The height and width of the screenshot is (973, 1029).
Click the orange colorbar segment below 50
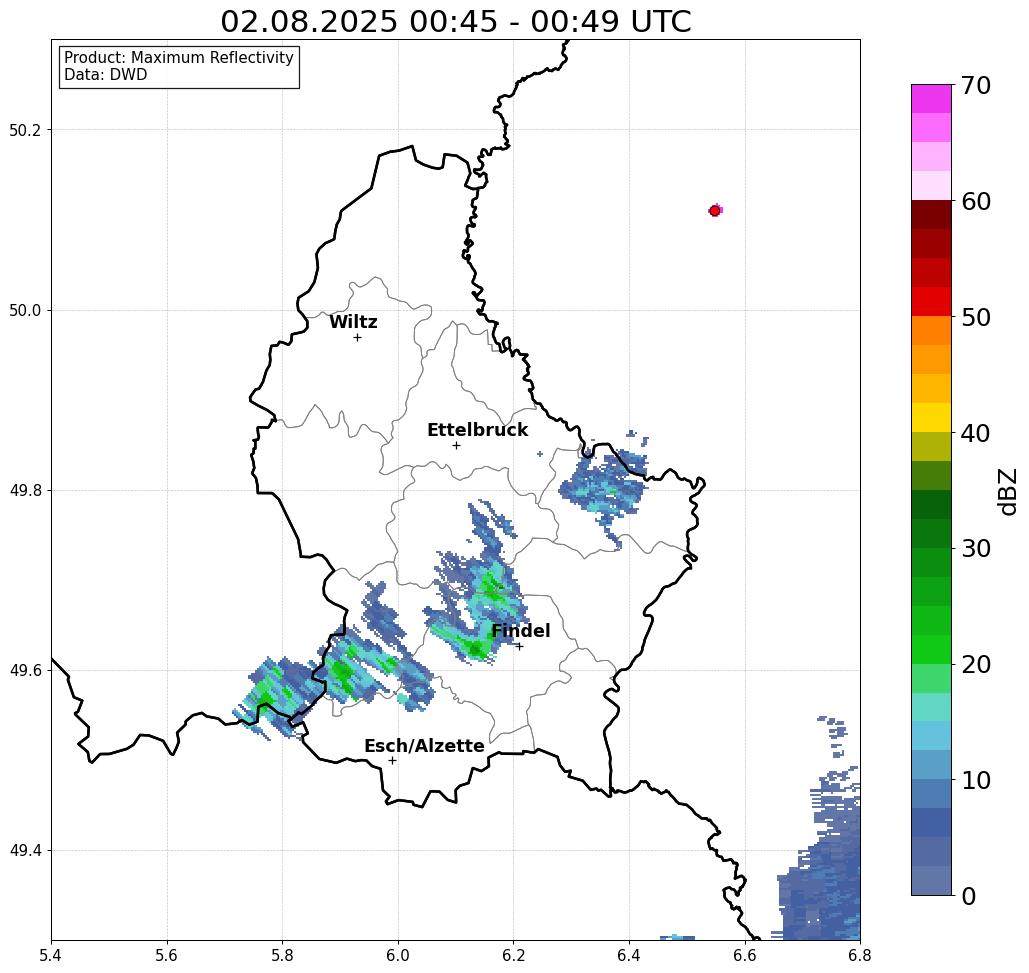pyautogui.click(x=931, y=331)
